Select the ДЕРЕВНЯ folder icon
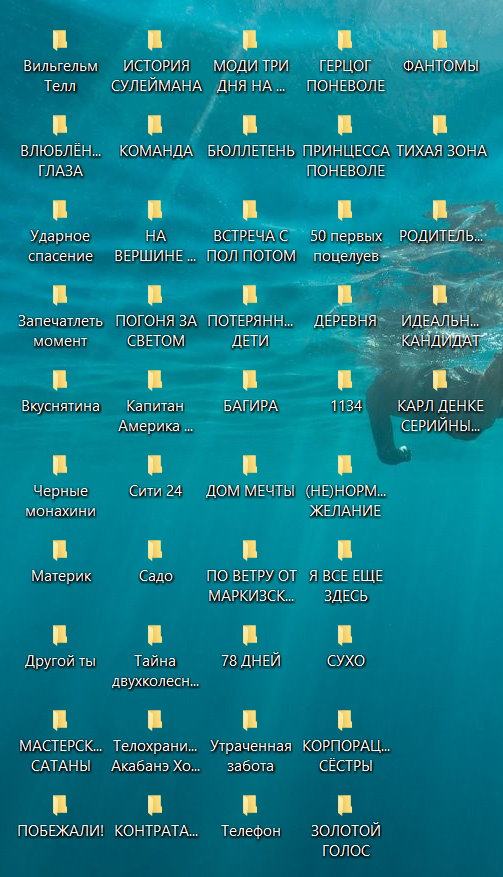This screenshot has height=877, width=503. tap(345, 295)
